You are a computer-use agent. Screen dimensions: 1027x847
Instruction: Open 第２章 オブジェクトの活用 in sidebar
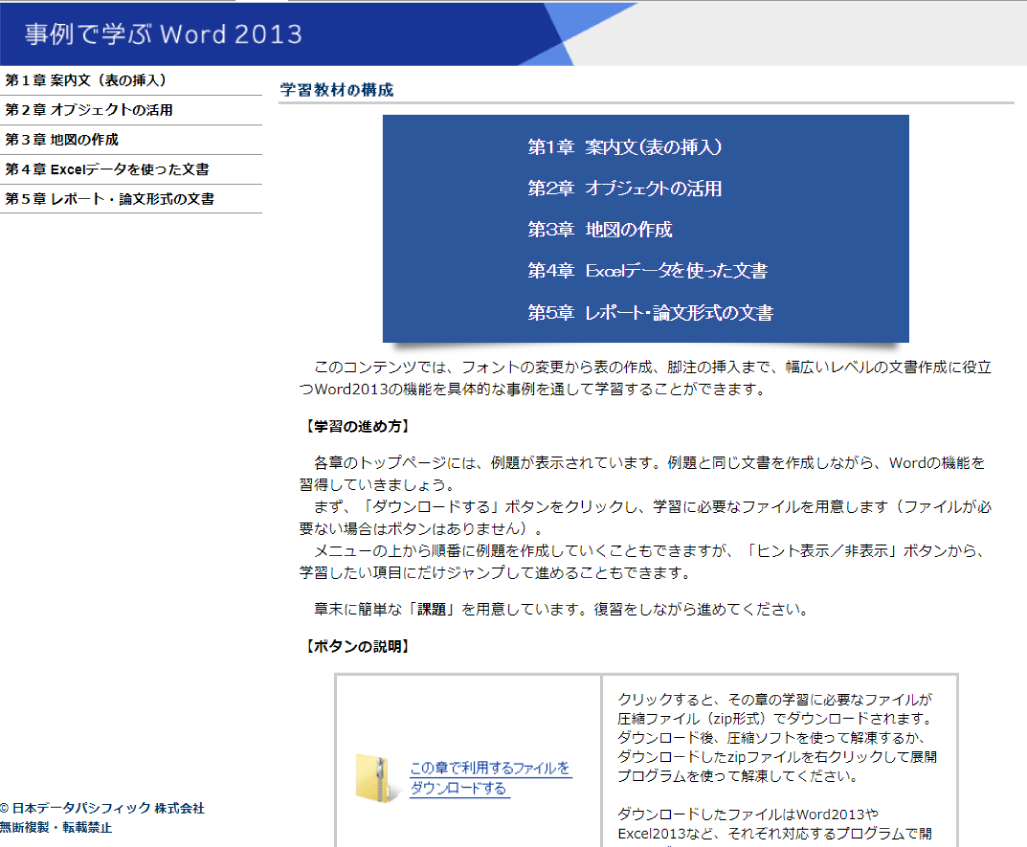pos(89,110)
